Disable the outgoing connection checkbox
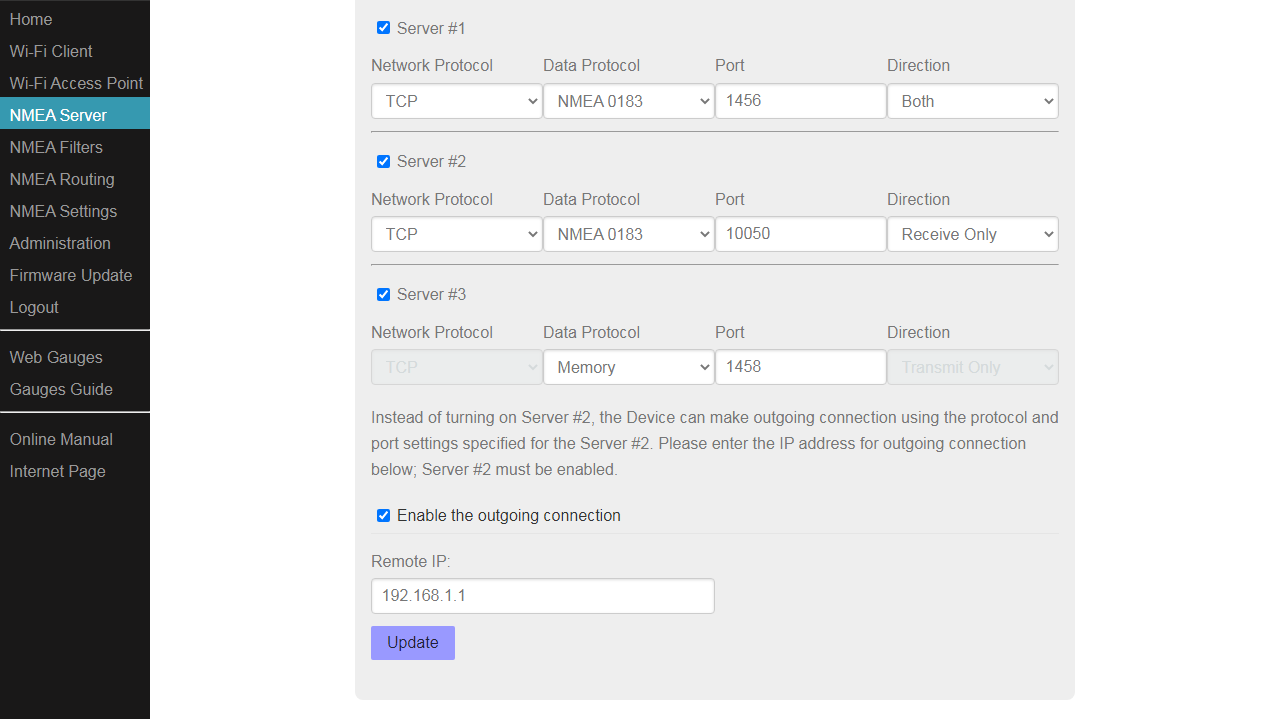This screenshot has width=1280, height=719. point(383,515)
